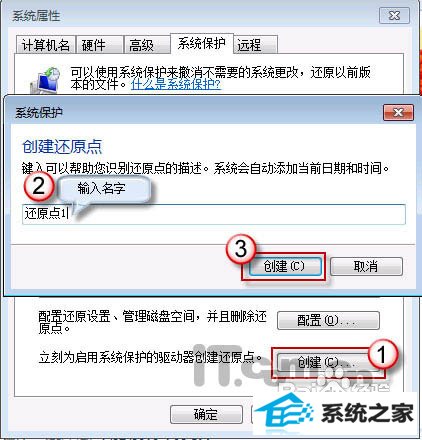Click 创建(C) button beside 取消
422x440 pixels.
(286, 266)
